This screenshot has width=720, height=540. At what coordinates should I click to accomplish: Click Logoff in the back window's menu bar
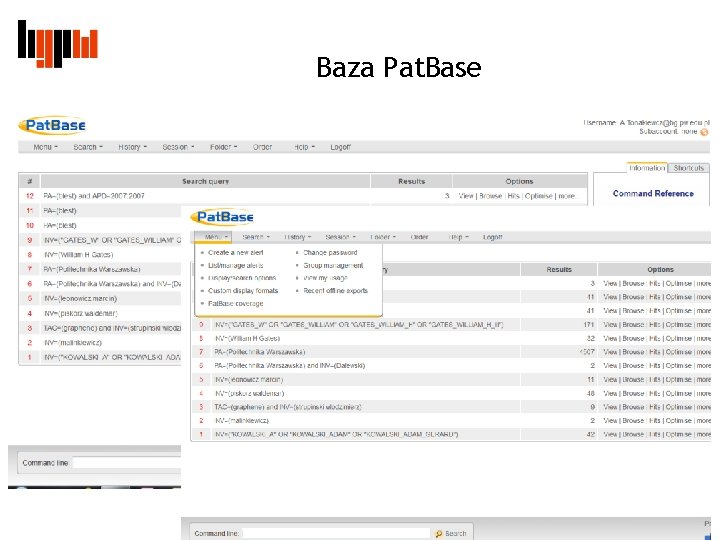(340, 147)
